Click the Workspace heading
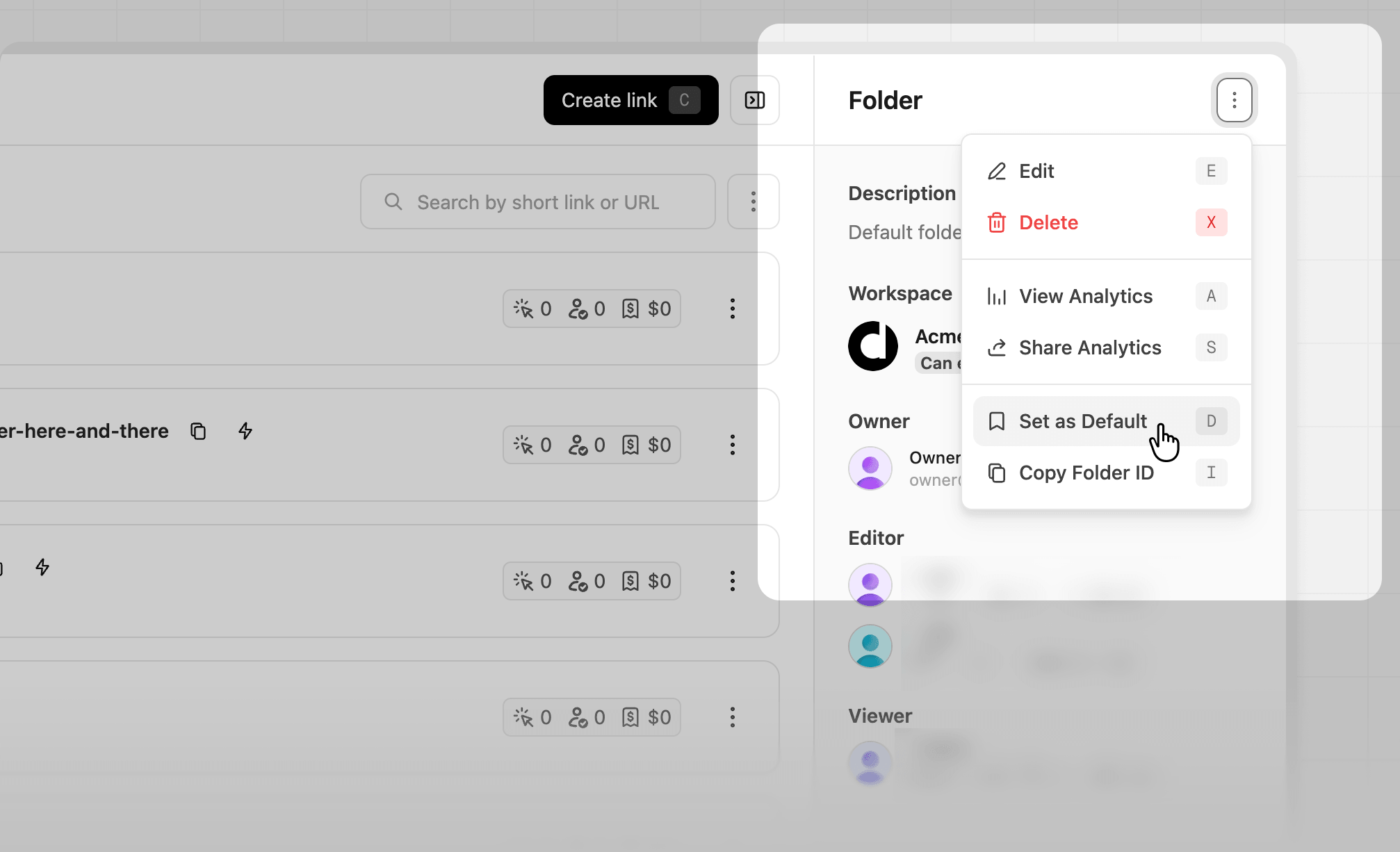Viewport: 1400px width, 852px height. [900, 293]
